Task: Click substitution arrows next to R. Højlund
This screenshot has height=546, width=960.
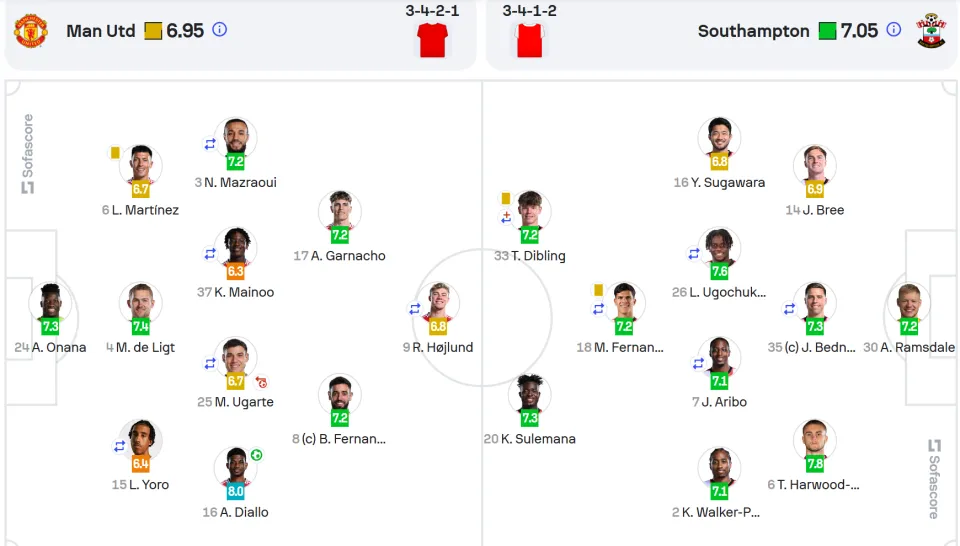Action: (x=415, y=309)
